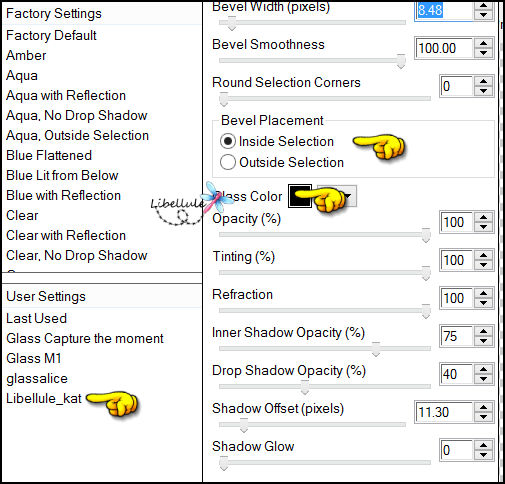Decrease Shadow Offset with down arrow
This screenshot has width=505, height=484.
pyautogui.click(x=483, y=417)
